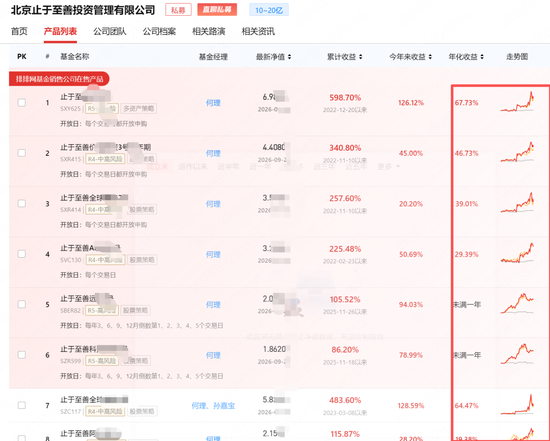Click 股票策略 tag in row 4
The image size is (550, 441).
pyautogui.click(x=142, y=260)
